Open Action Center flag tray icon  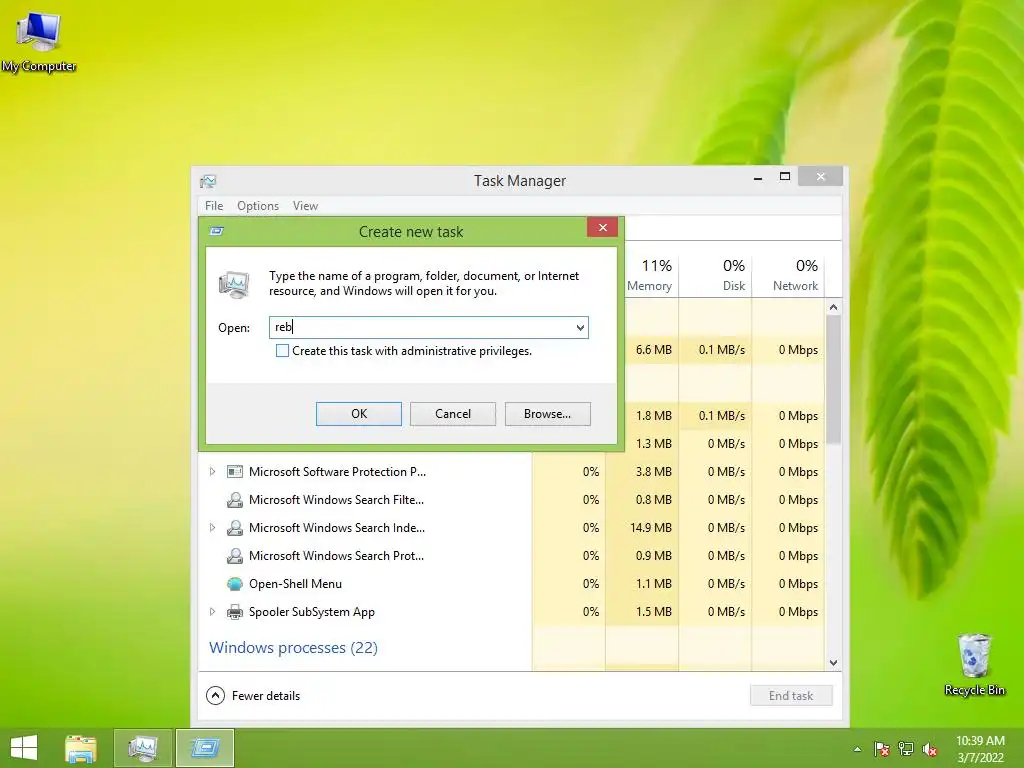pyautogui.click(x=882, y=749)
